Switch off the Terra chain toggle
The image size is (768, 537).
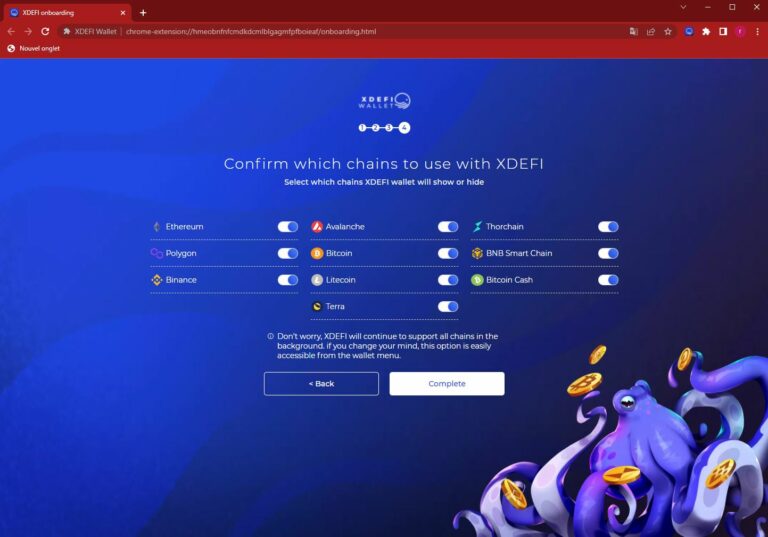point(448,306)
